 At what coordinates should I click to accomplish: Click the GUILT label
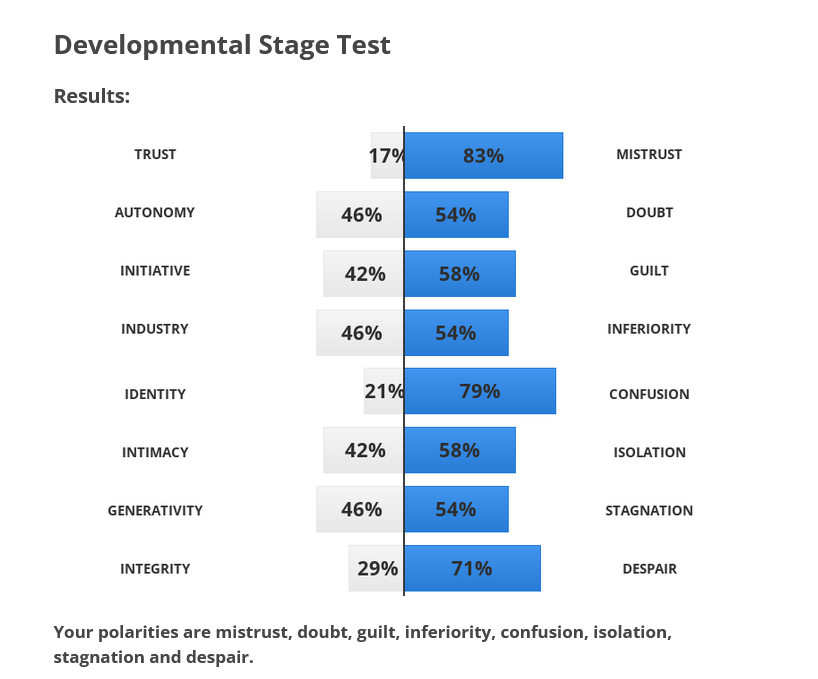(649, 271)
